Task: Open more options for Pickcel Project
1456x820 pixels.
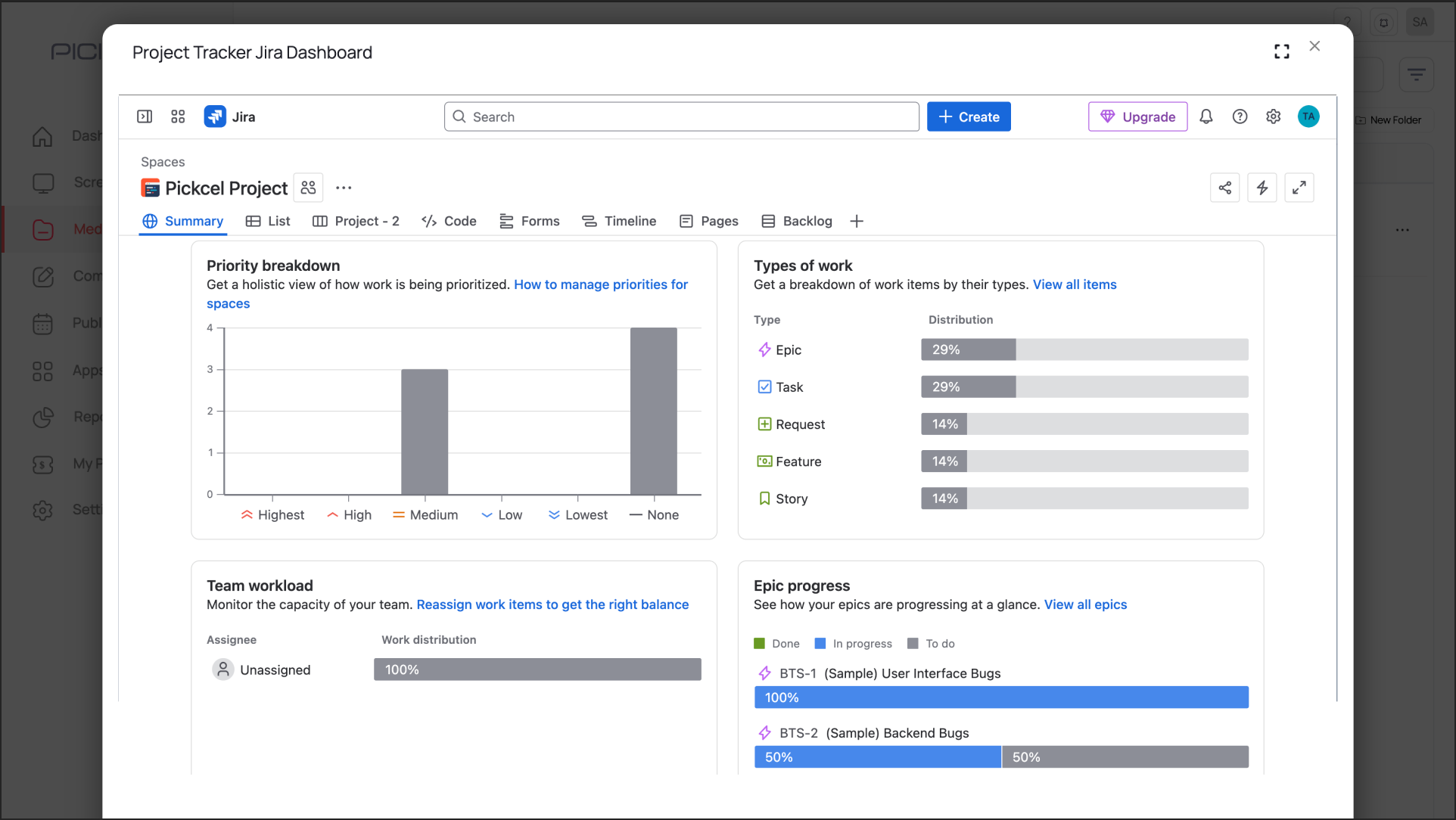Action: tap(344, 187)
